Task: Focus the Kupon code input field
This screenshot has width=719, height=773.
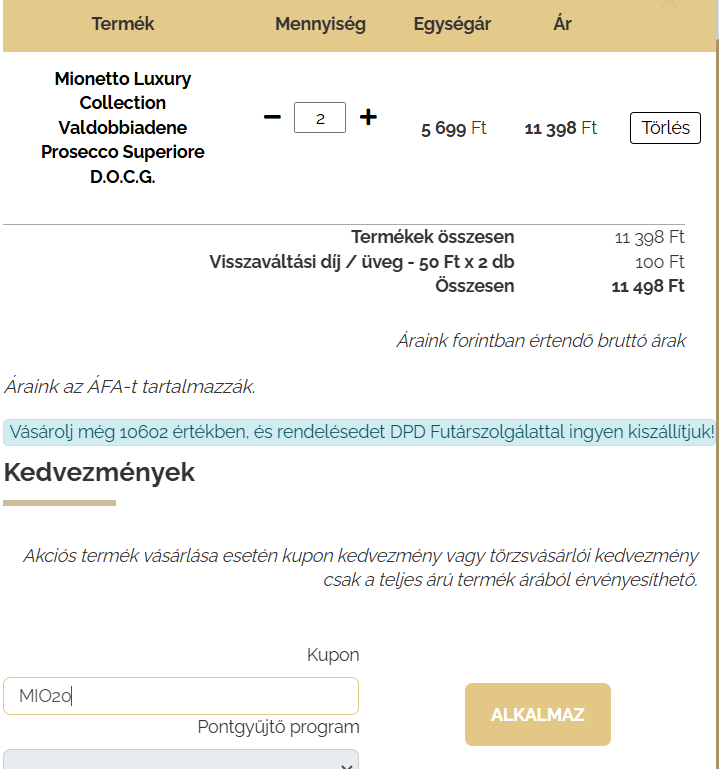Action: 181,696
